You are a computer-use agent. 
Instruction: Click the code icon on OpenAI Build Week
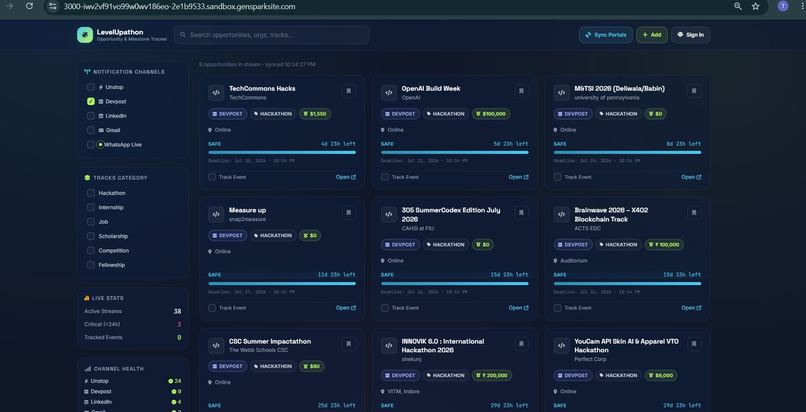coord(389,93)
